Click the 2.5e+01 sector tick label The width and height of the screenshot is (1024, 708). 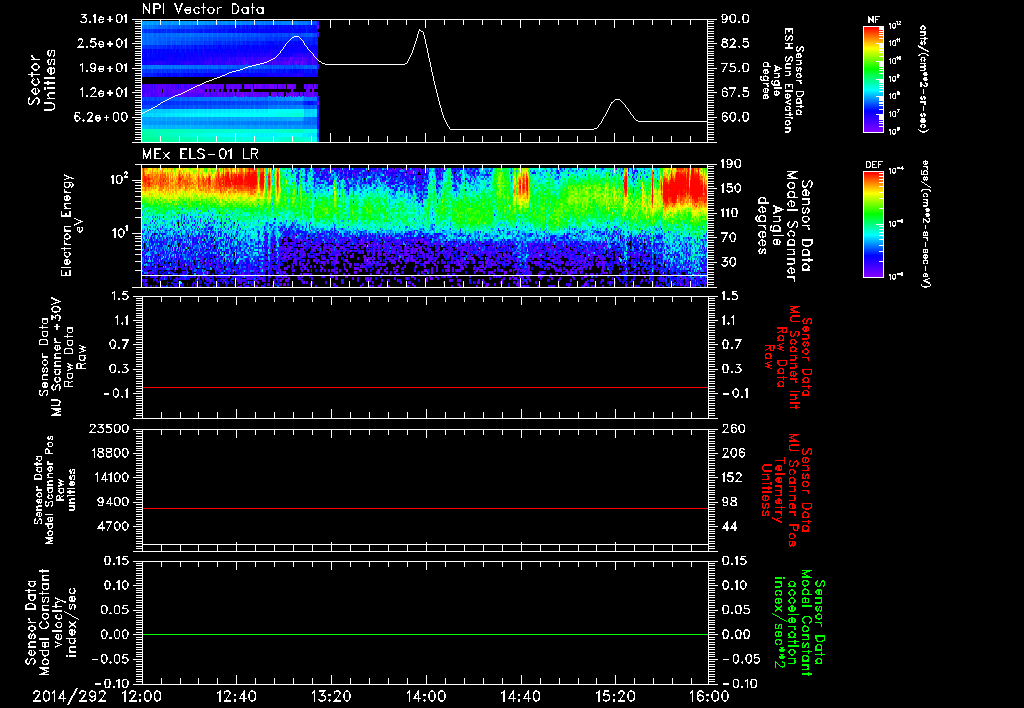(x=105, y=43)
